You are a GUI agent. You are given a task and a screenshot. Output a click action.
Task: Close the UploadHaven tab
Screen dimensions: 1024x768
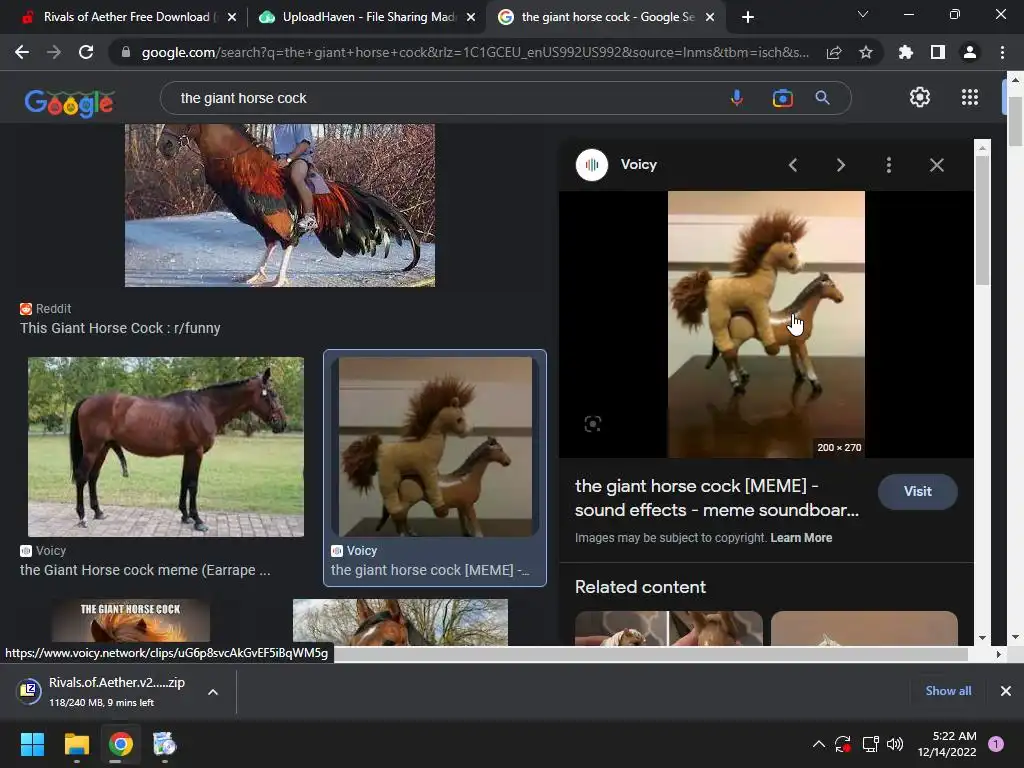[471, 17]
